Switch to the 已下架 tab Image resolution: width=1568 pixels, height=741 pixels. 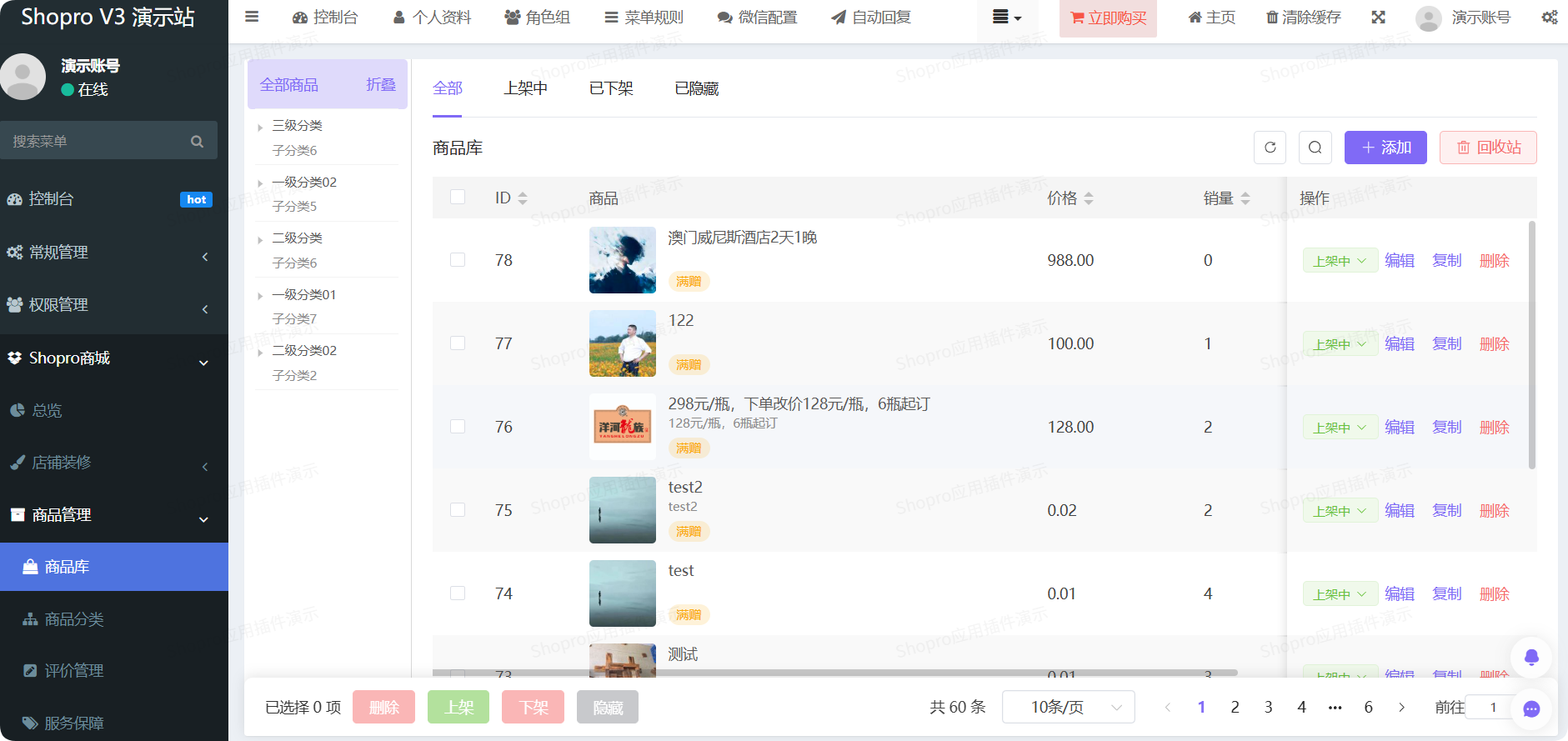pos(611,88)
